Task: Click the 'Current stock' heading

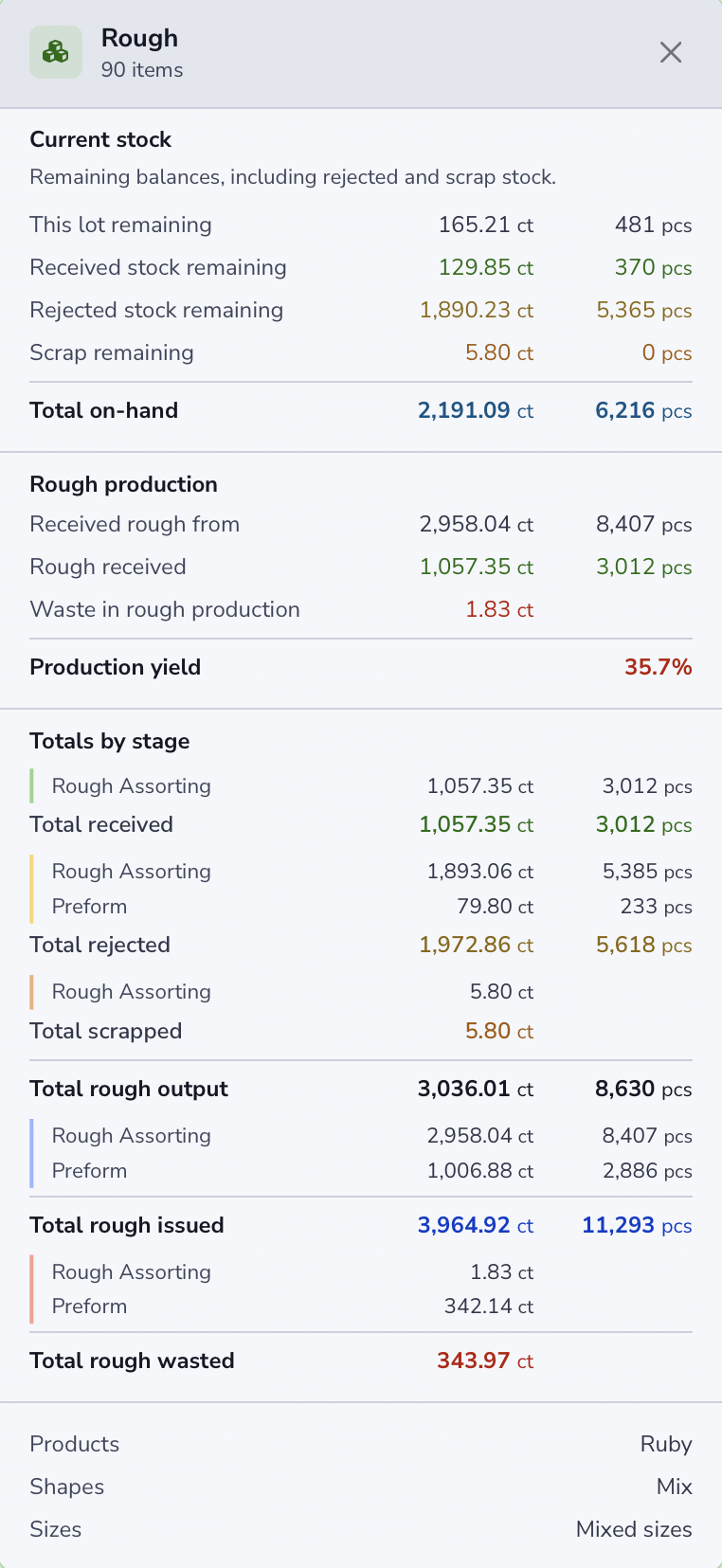Action: point(100,139)
